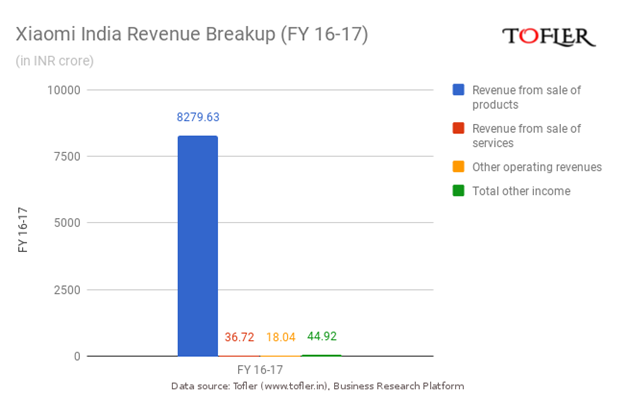Click the 10000 y-axis tick label
The height and width of the screenshot is (399, 628).
point(64,90)
